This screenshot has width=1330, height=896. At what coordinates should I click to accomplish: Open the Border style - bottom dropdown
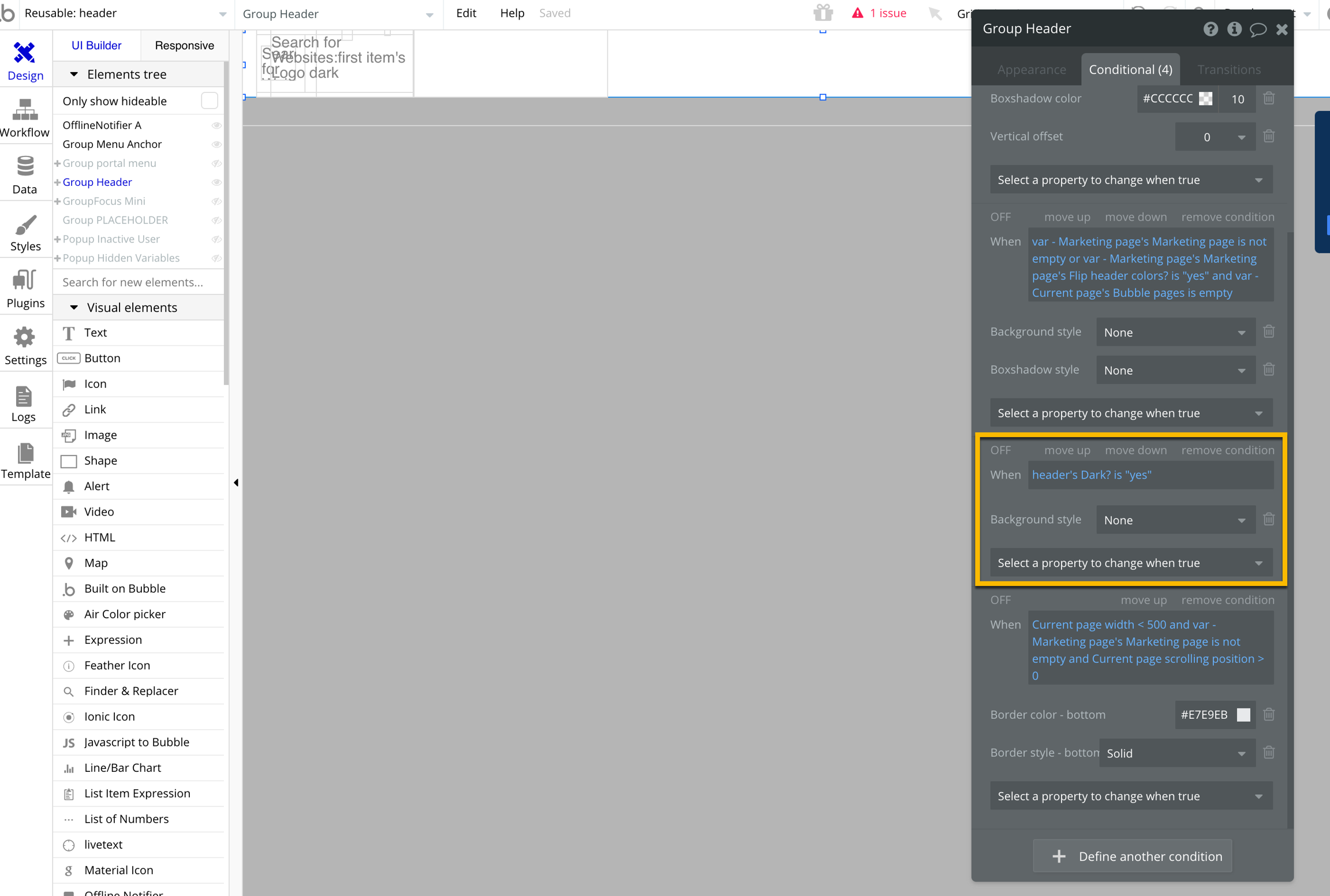click(x=1176, y=753)
